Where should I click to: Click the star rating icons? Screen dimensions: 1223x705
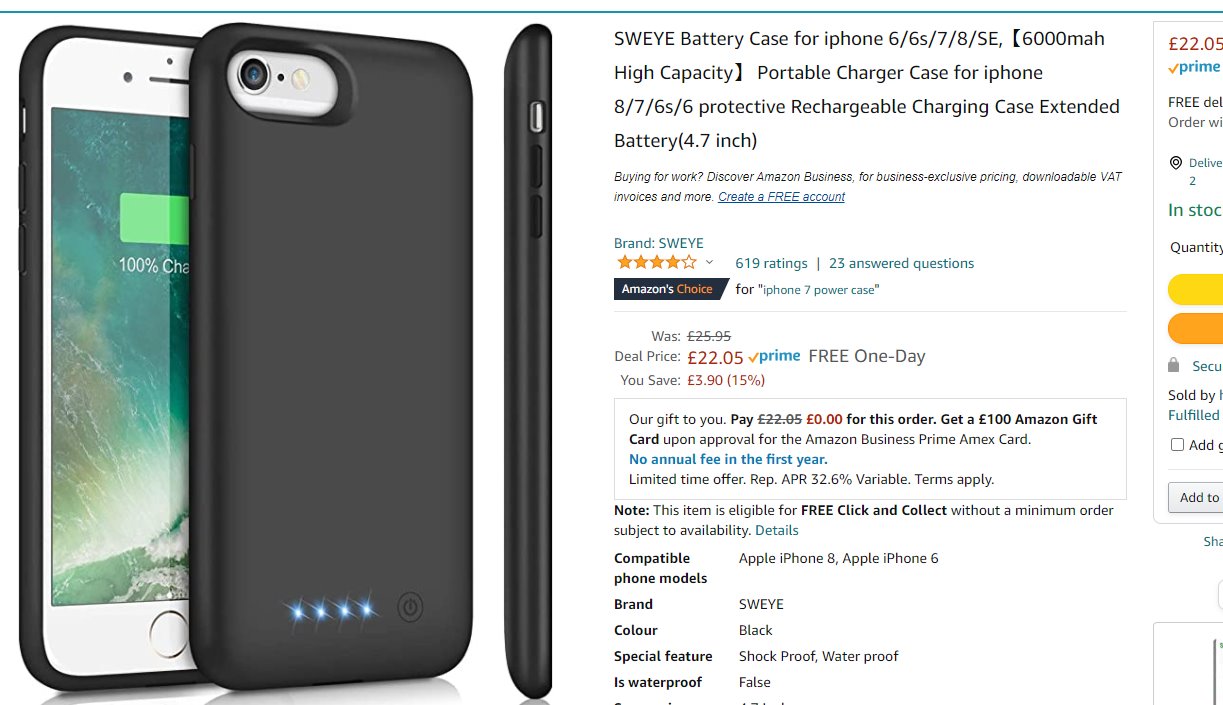657,263
